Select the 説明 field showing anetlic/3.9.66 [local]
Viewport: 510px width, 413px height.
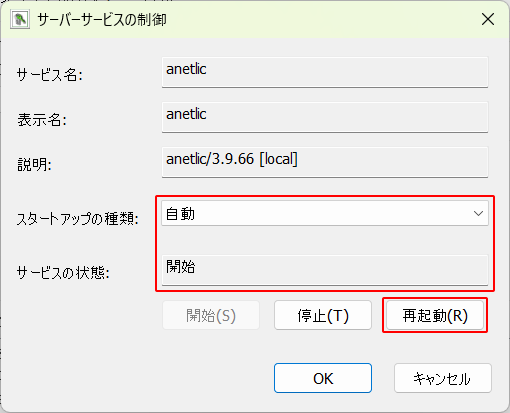click(325, 162)
